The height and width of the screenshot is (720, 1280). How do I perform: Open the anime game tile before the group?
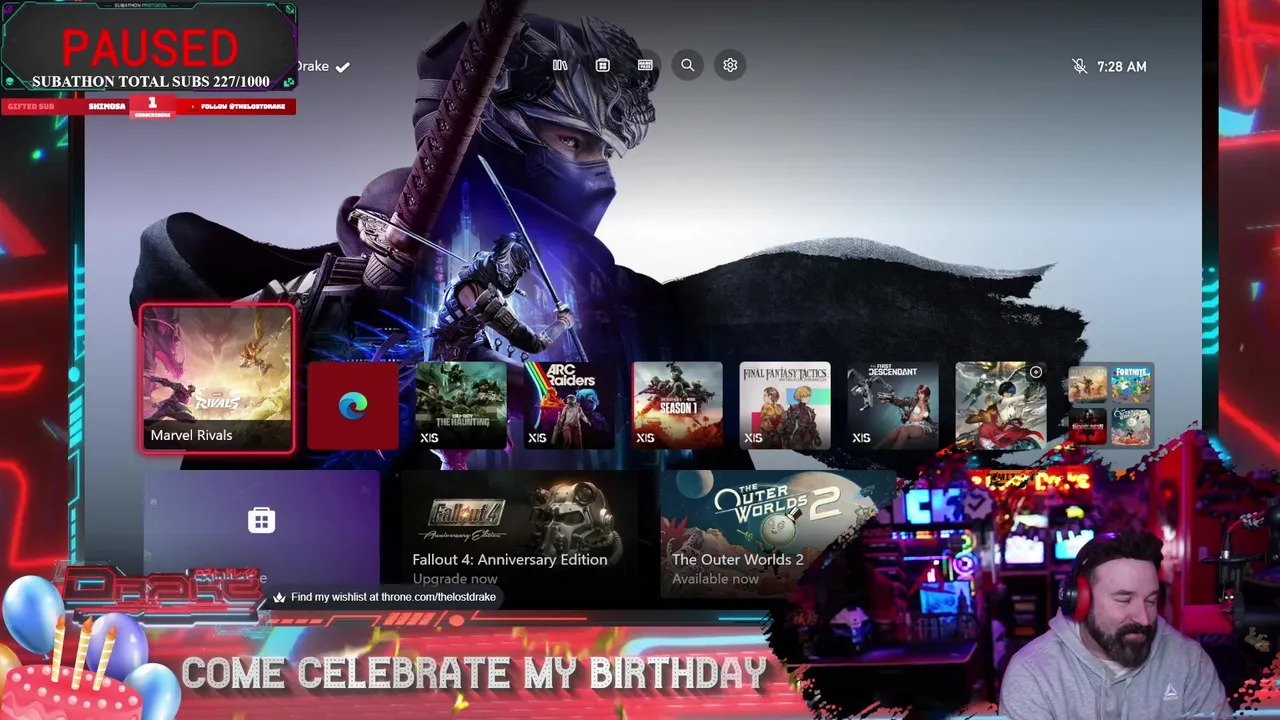pyautogui.click(x=1001, y=405)
